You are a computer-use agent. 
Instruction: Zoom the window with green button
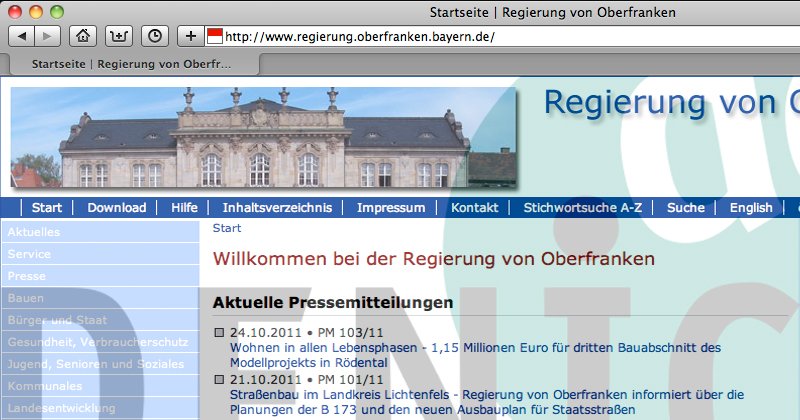pos(57,12)
